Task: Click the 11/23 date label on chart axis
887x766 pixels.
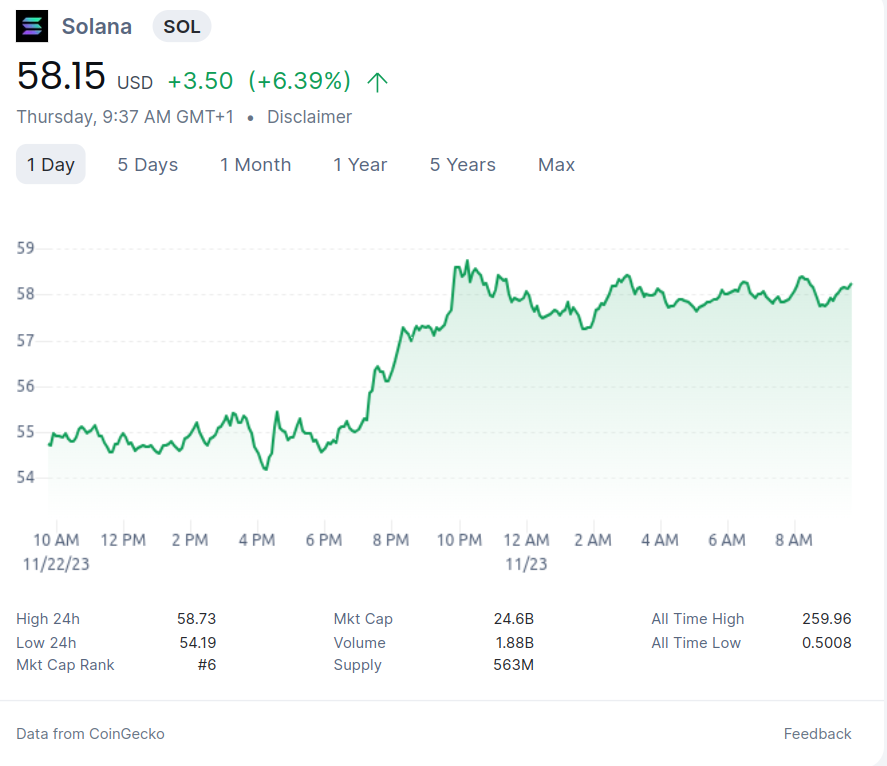Action: 524,563
